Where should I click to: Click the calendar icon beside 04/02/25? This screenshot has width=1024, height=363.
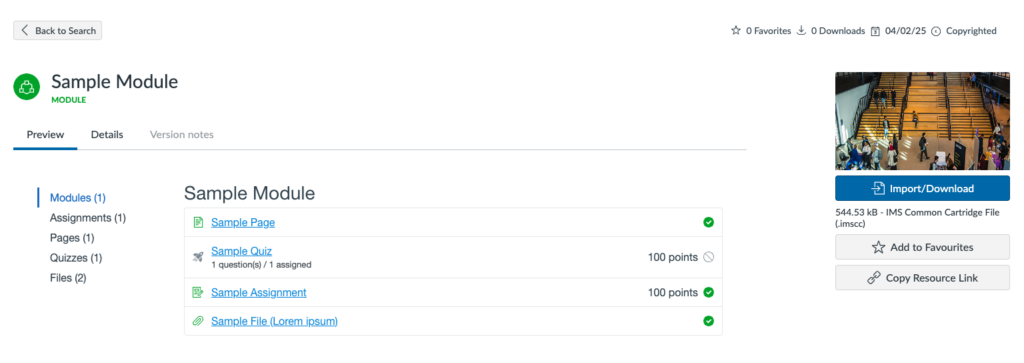tap(875, 31)
